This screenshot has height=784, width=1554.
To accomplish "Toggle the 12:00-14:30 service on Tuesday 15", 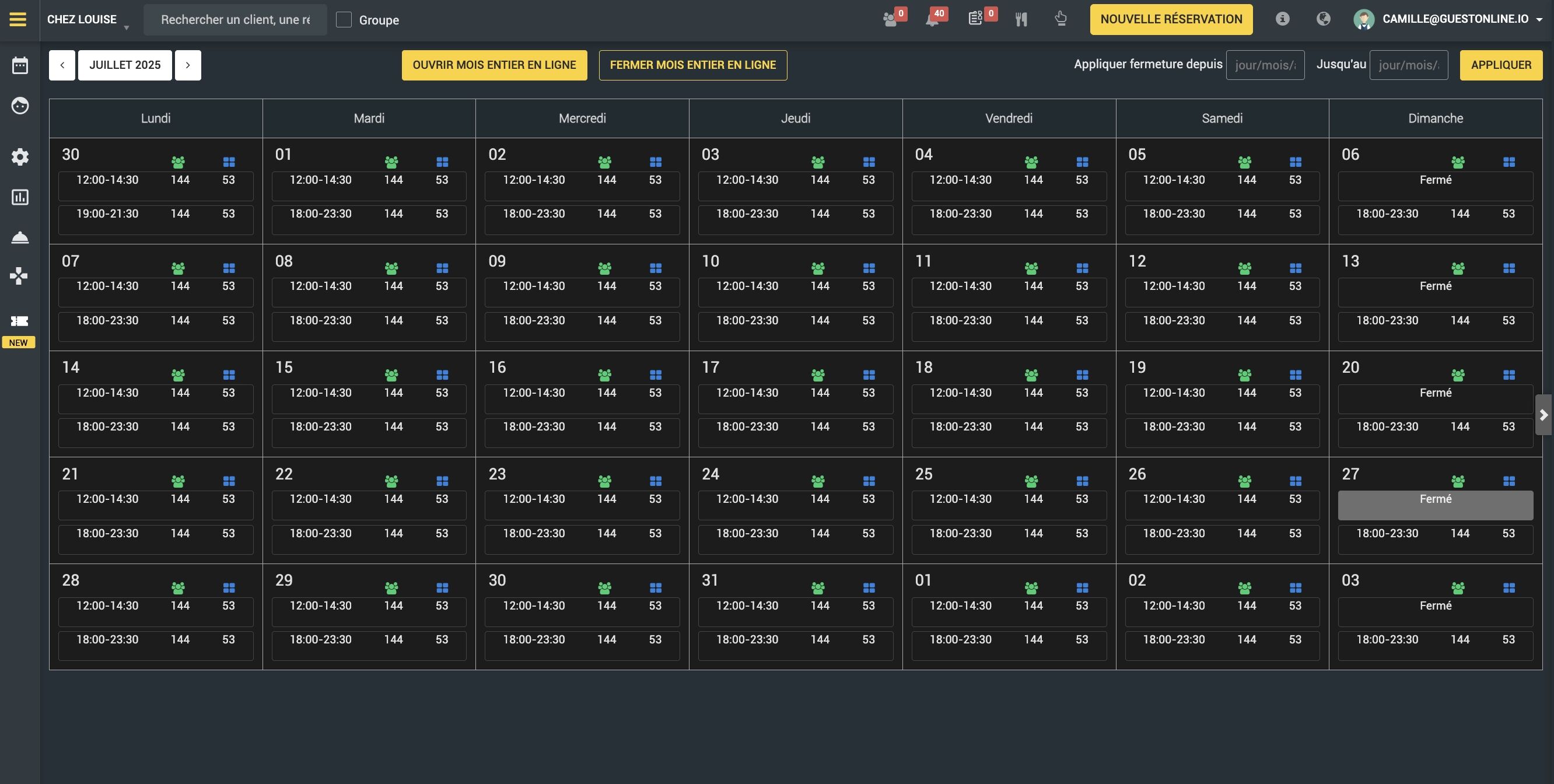I will [368, 398].
